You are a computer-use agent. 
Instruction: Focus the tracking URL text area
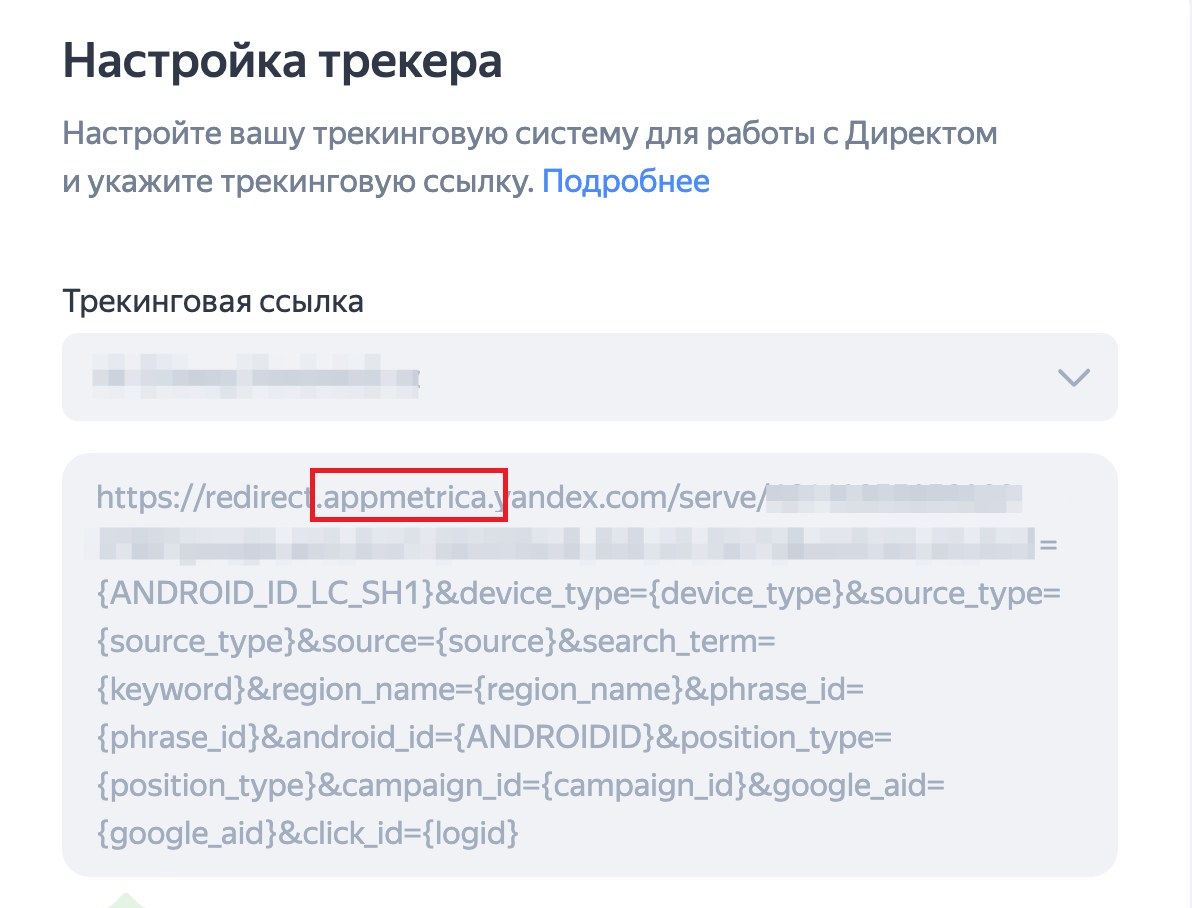pyautogui.click(x=588, y=662)
